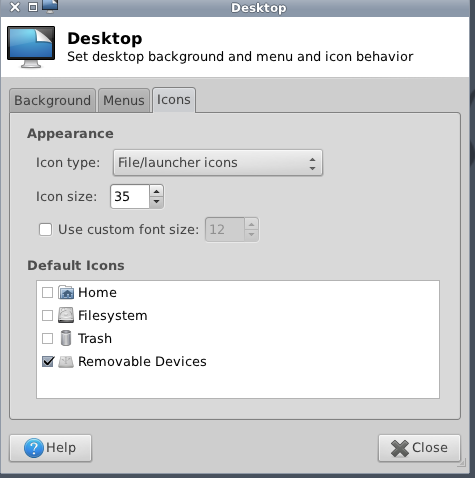475x478 pixels.
Task: Decrease icon size with down arrow
Action: [156, 202]
